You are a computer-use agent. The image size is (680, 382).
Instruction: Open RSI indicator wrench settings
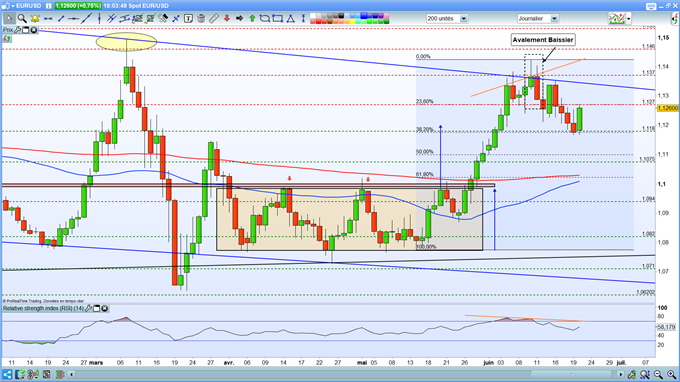pyautogui.click(x=88, y=308)
